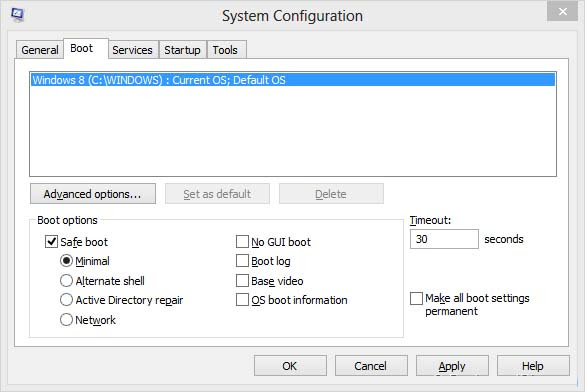
Task: Open Advanced options
Action: [x=93, y=194]
